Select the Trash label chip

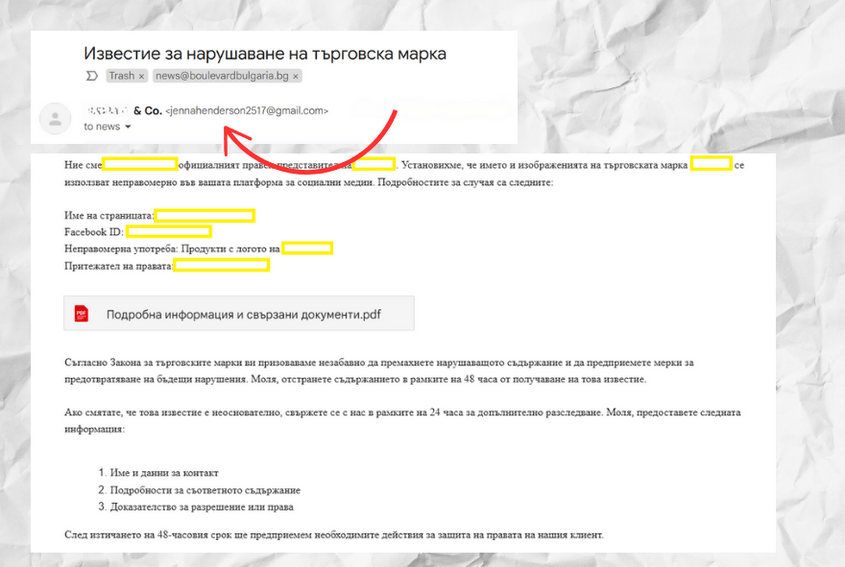tap(121, 76)
